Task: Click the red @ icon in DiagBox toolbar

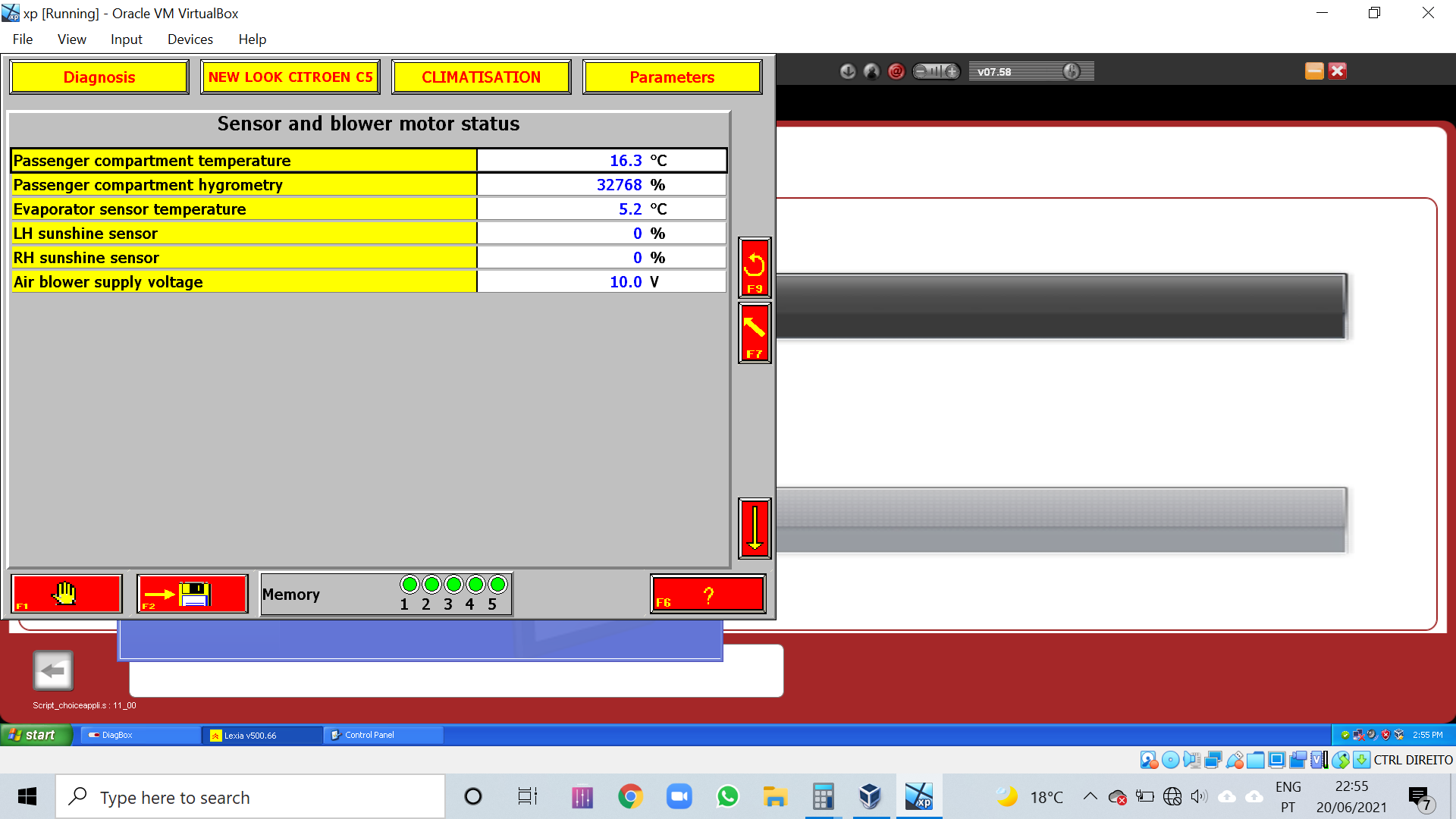Action: tap(896, 71)
